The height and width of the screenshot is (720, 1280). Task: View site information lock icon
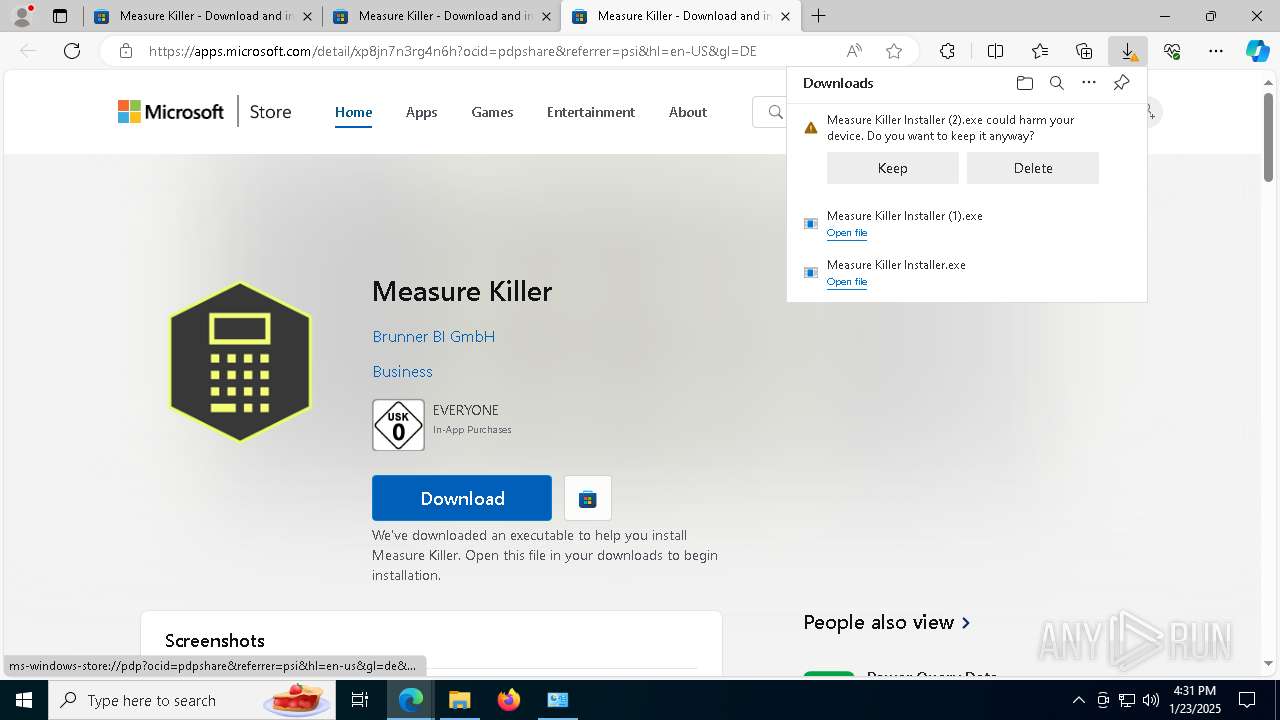(125, 51)
